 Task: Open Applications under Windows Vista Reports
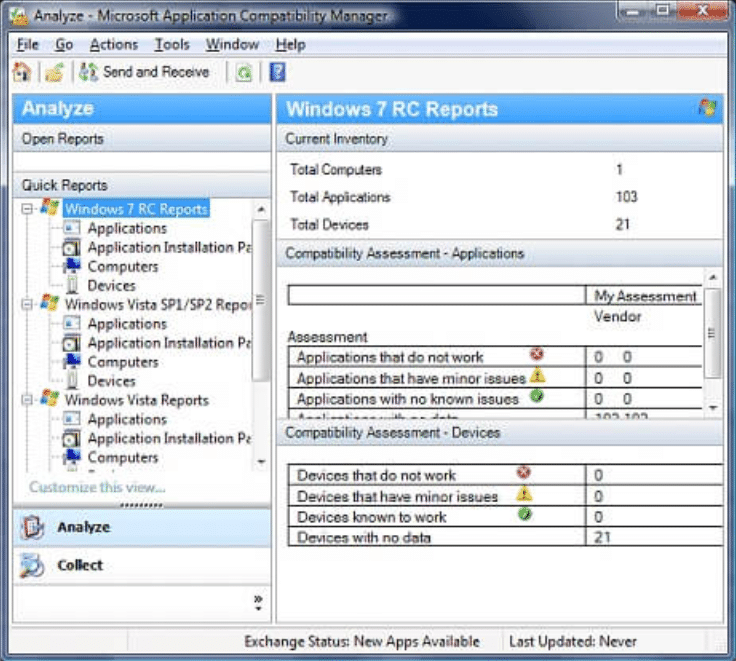[127, 419]
